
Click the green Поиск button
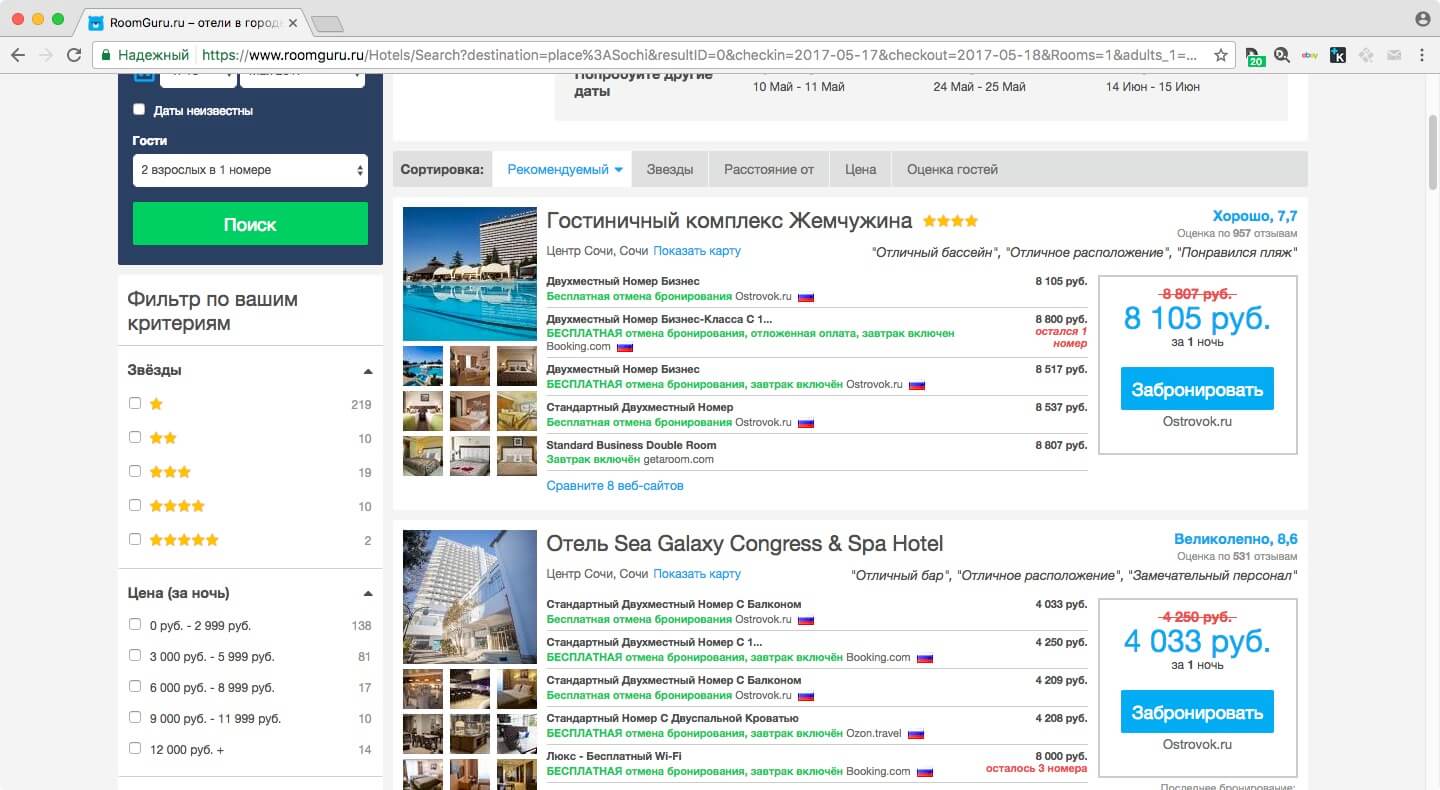pyautogui.click(x=250, y=224)
